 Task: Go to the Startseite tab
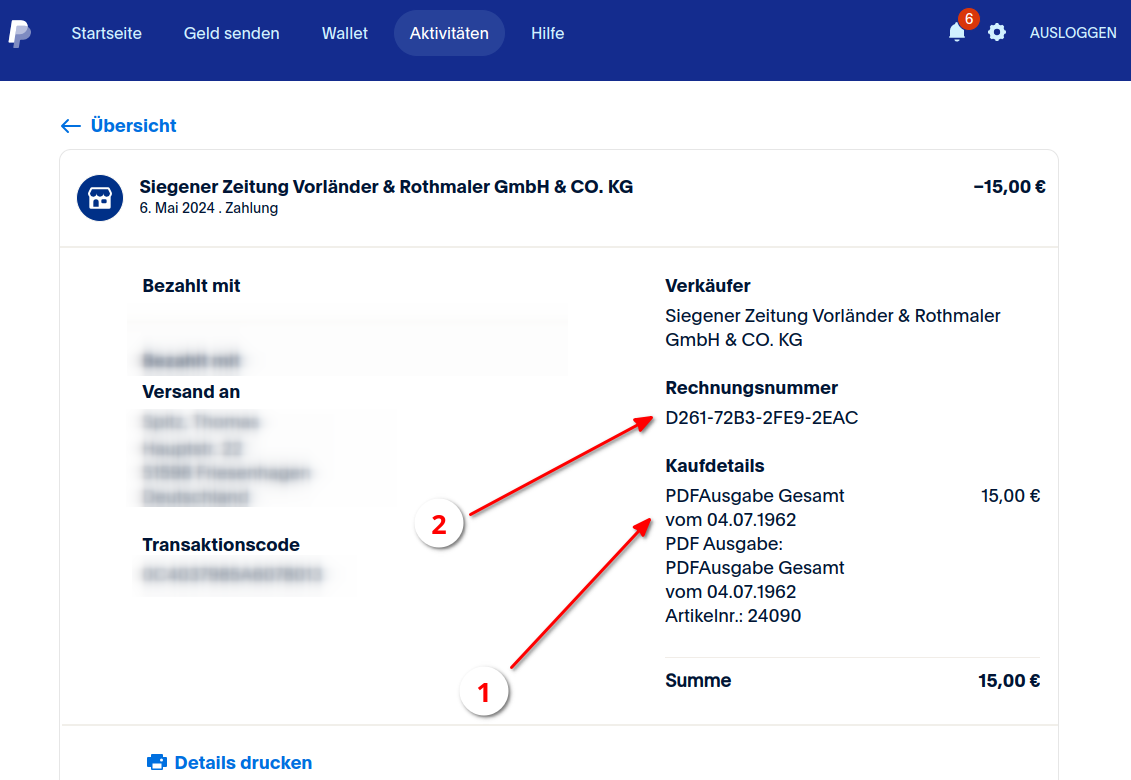coord(107,33)
